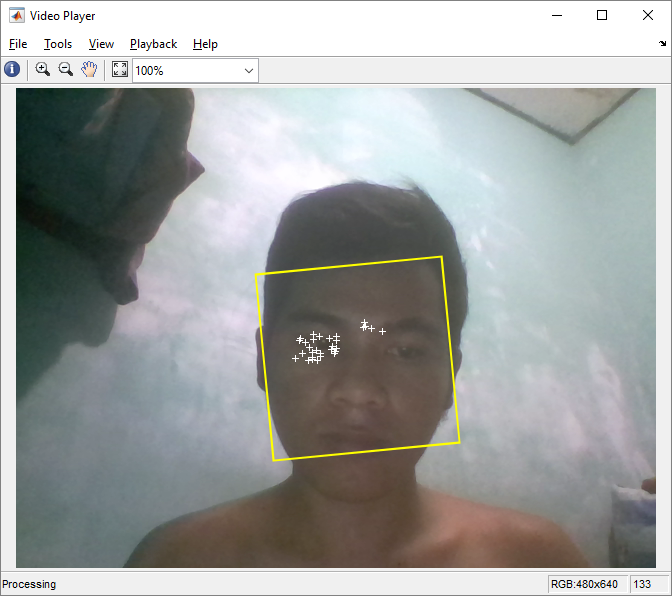Click the frame counter showing 133

point(642,584)
